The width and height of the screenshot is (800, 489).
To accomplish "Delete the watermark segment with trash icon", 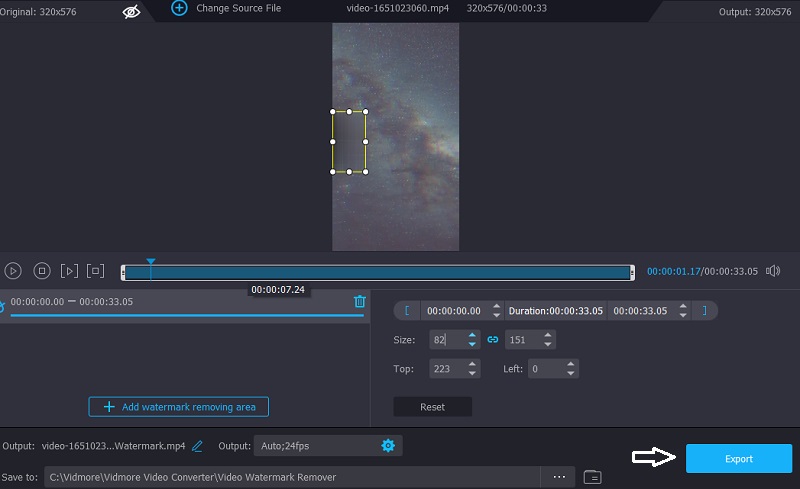I will point(360,301).
